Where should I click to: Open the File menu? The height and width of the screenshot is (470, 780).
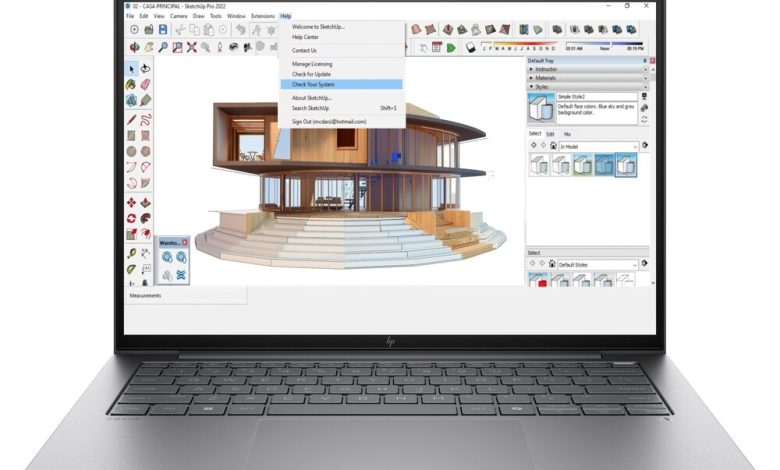coord(130,16)
